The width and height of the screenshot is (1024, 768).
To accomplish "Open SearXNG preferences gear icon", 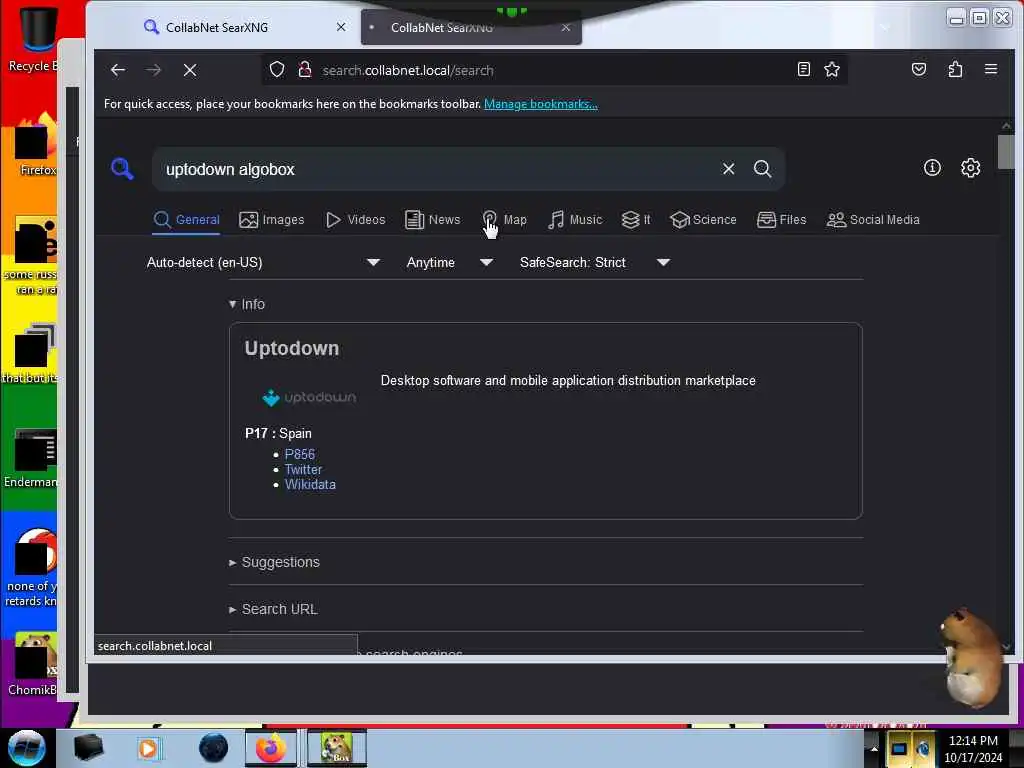I will coord(970,168).
